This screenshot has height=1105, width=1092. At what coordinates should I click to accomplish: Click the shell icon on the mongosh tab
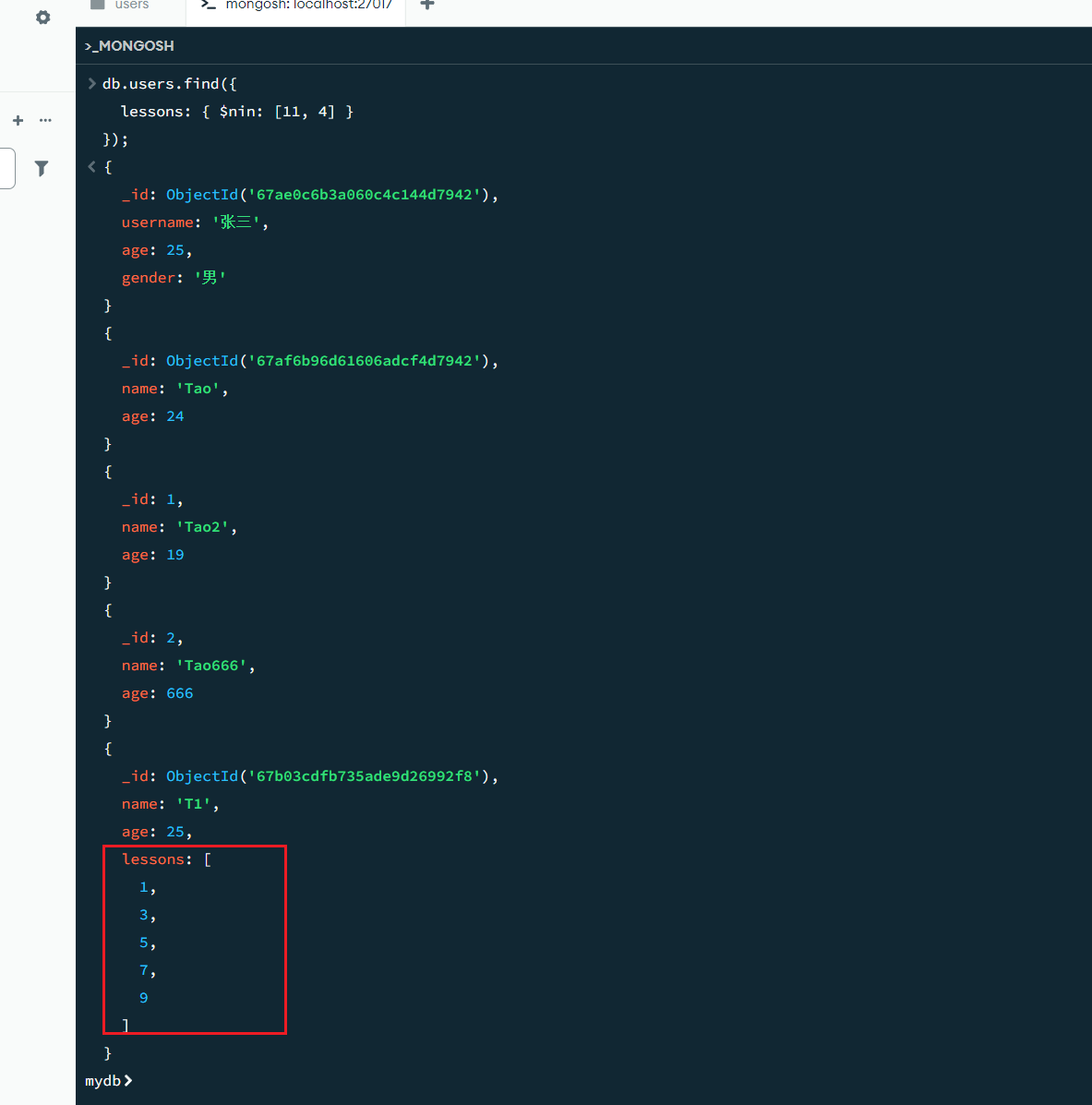(209, 6)
